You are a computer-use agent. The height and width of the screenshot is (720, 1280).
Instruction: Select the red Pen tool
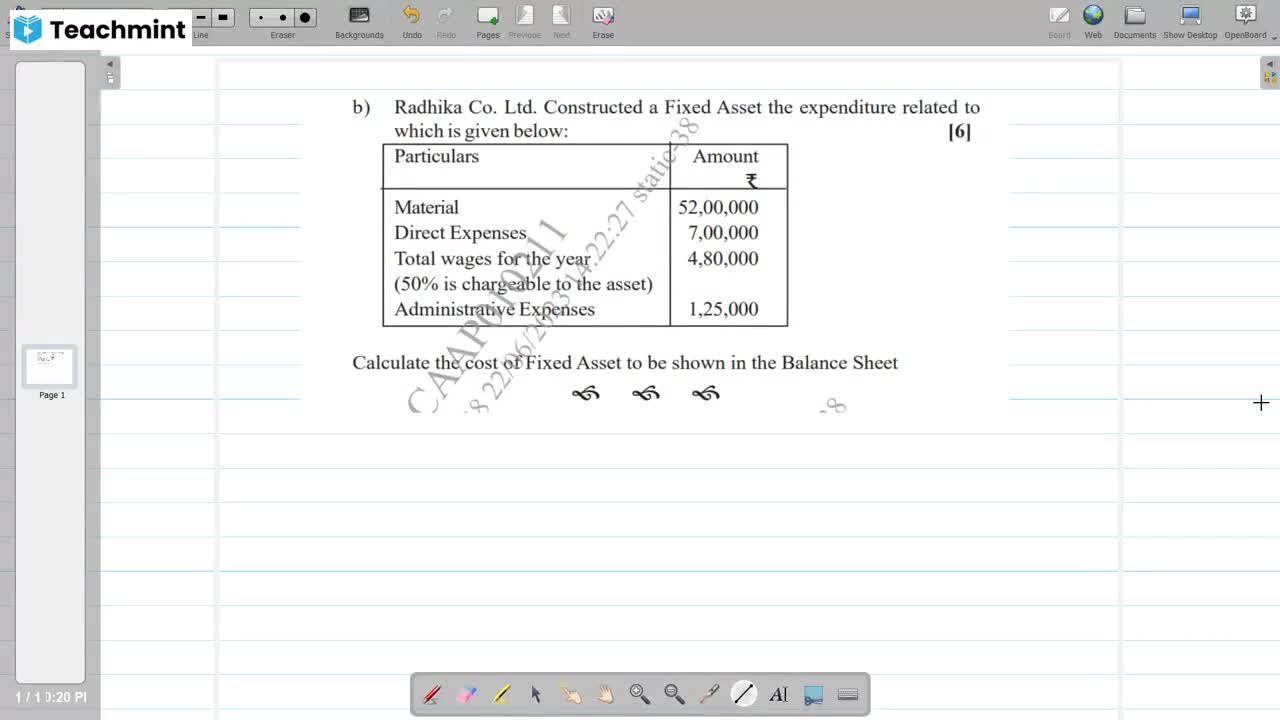(432, 694)
